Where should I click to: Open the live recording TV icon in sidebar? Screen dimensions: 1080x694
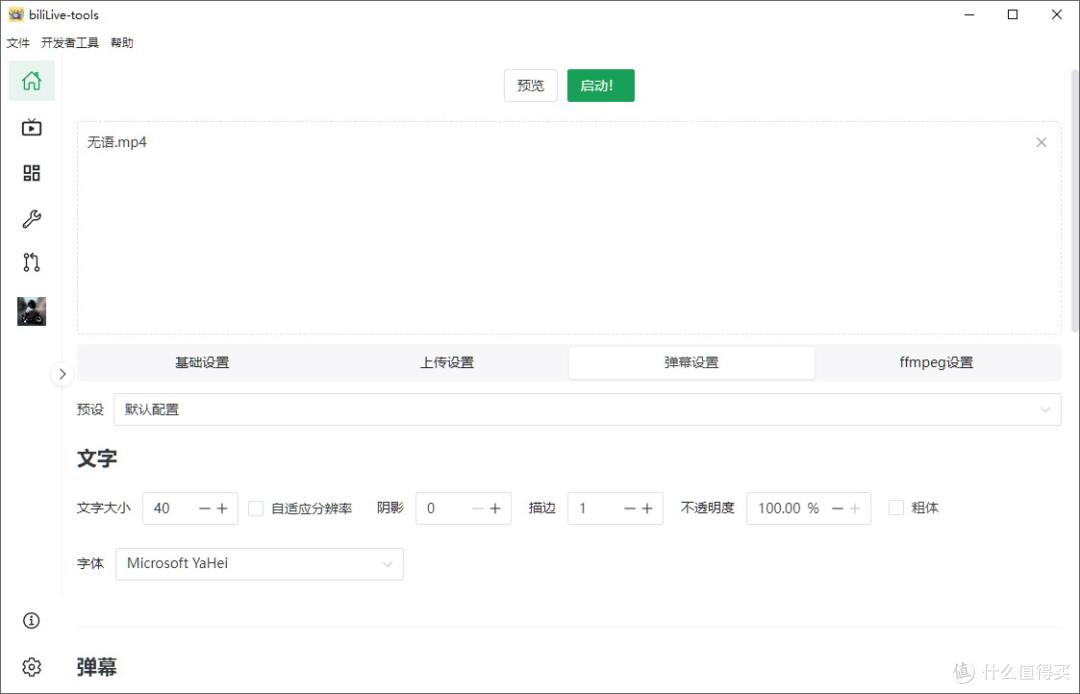tap(31, 127)
